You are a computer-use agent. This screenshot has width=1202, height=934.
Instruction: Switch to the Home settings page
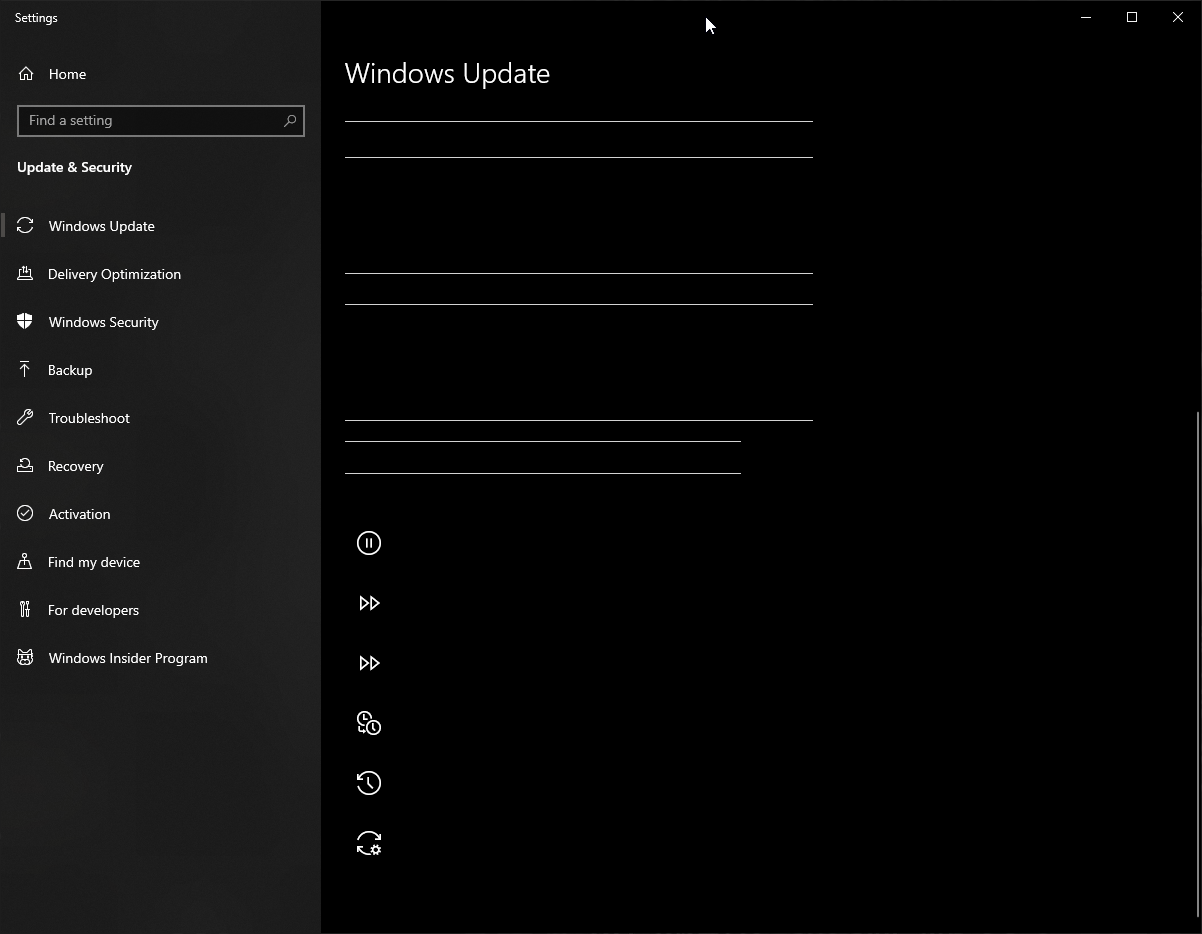pos(67,74)
